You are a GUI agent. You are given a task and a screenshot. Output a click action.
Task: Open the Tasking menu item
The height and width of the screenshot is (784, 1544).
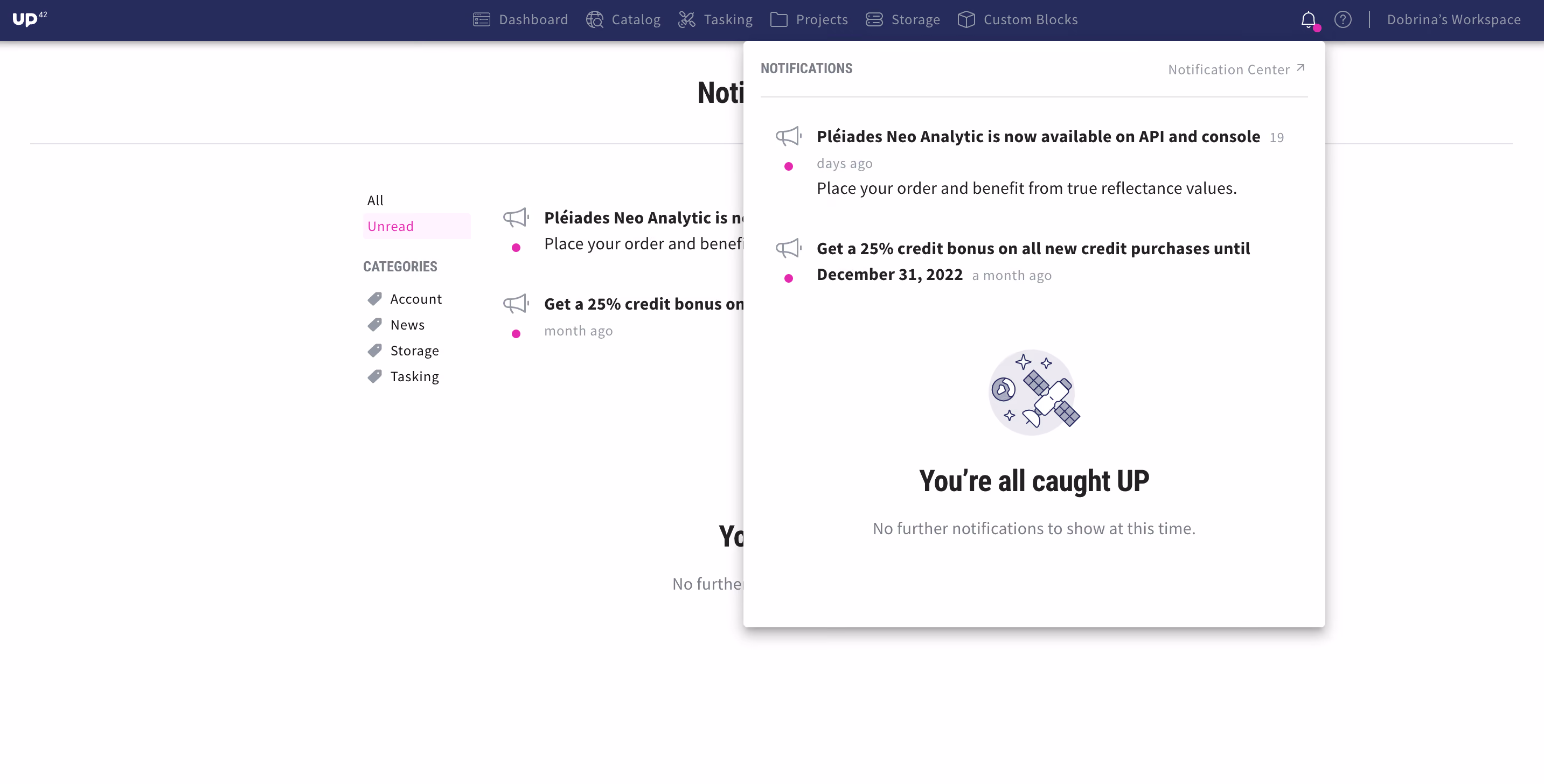click(x=715, y=20)
